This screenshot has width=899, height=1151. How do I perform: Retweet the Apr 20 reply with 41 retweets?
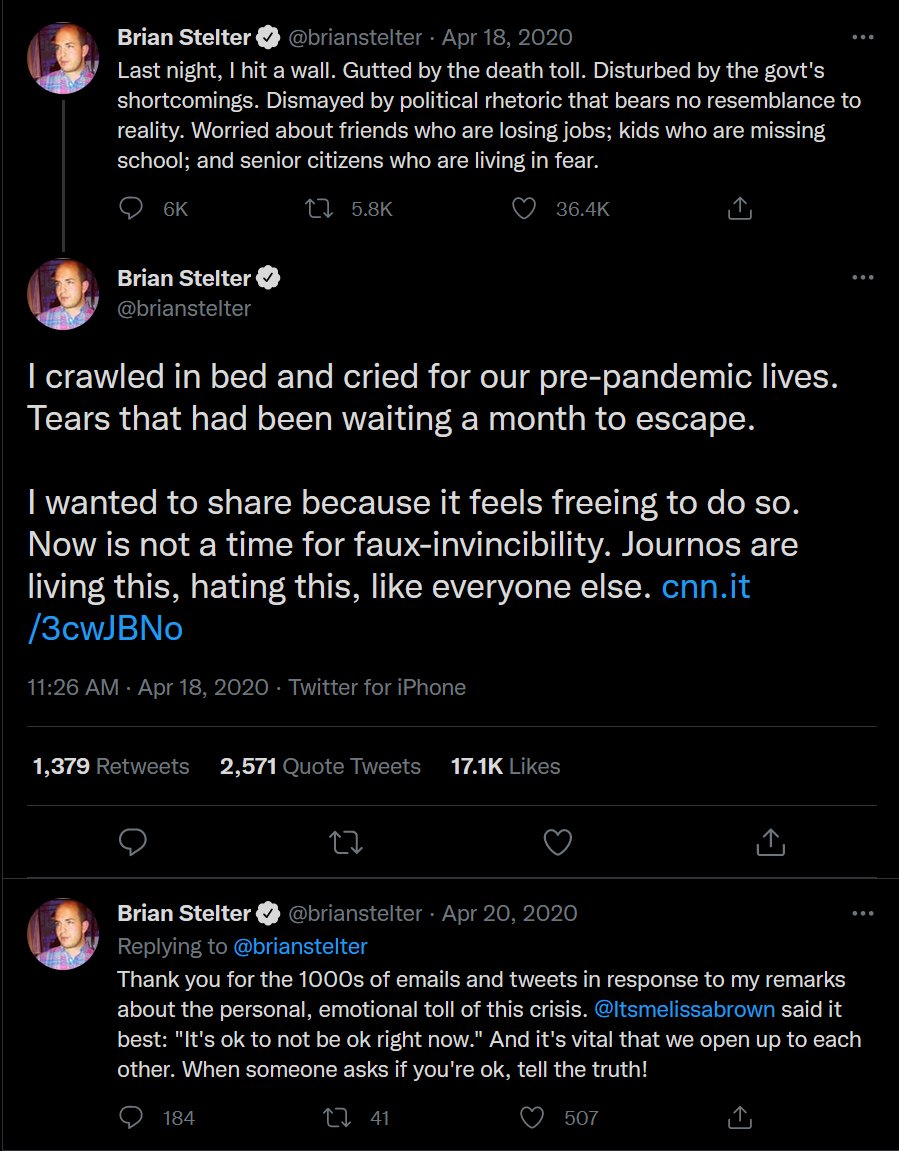338,1117
